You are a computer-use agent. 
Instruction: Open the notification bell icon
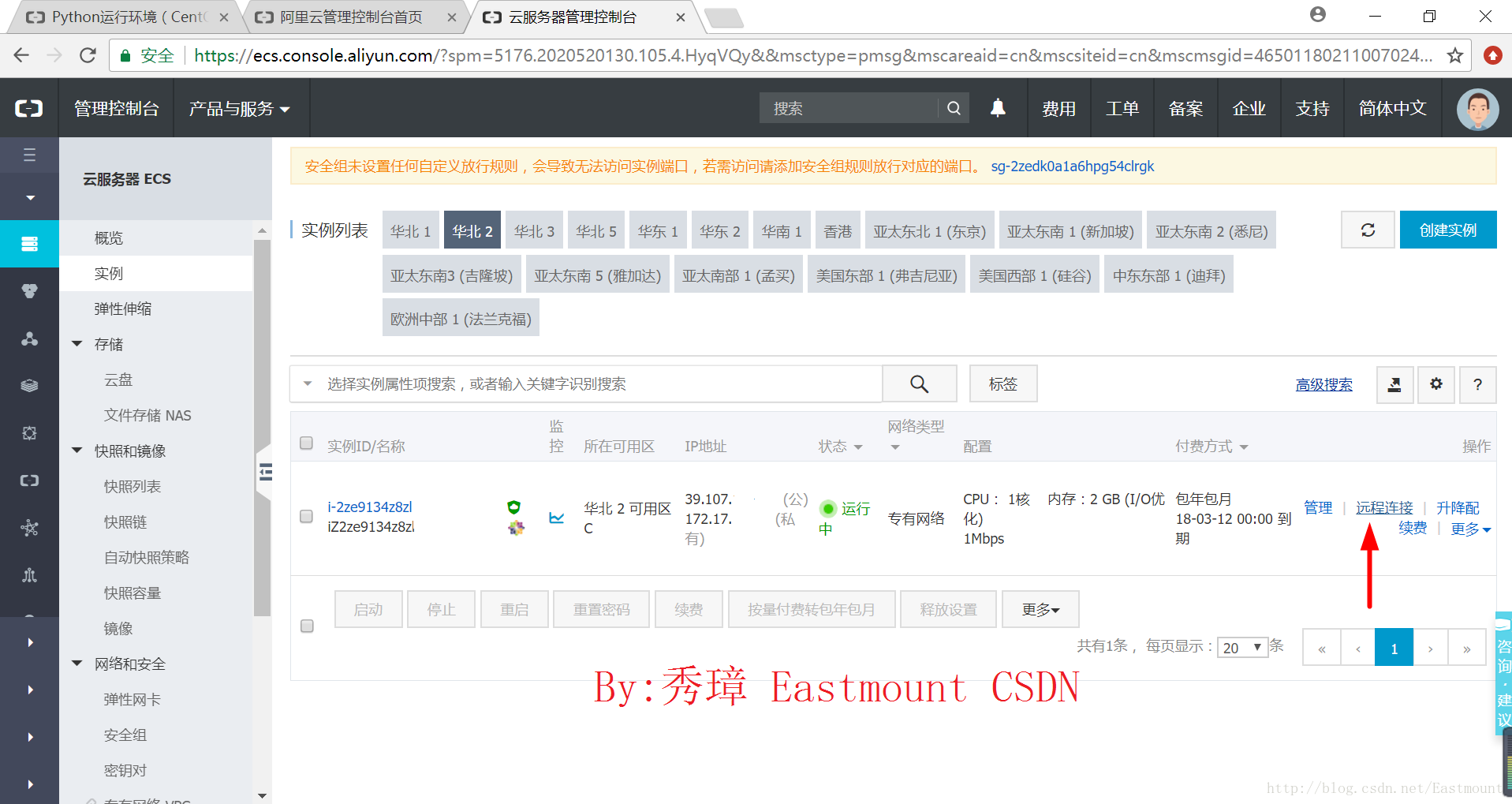coord(998,108)
